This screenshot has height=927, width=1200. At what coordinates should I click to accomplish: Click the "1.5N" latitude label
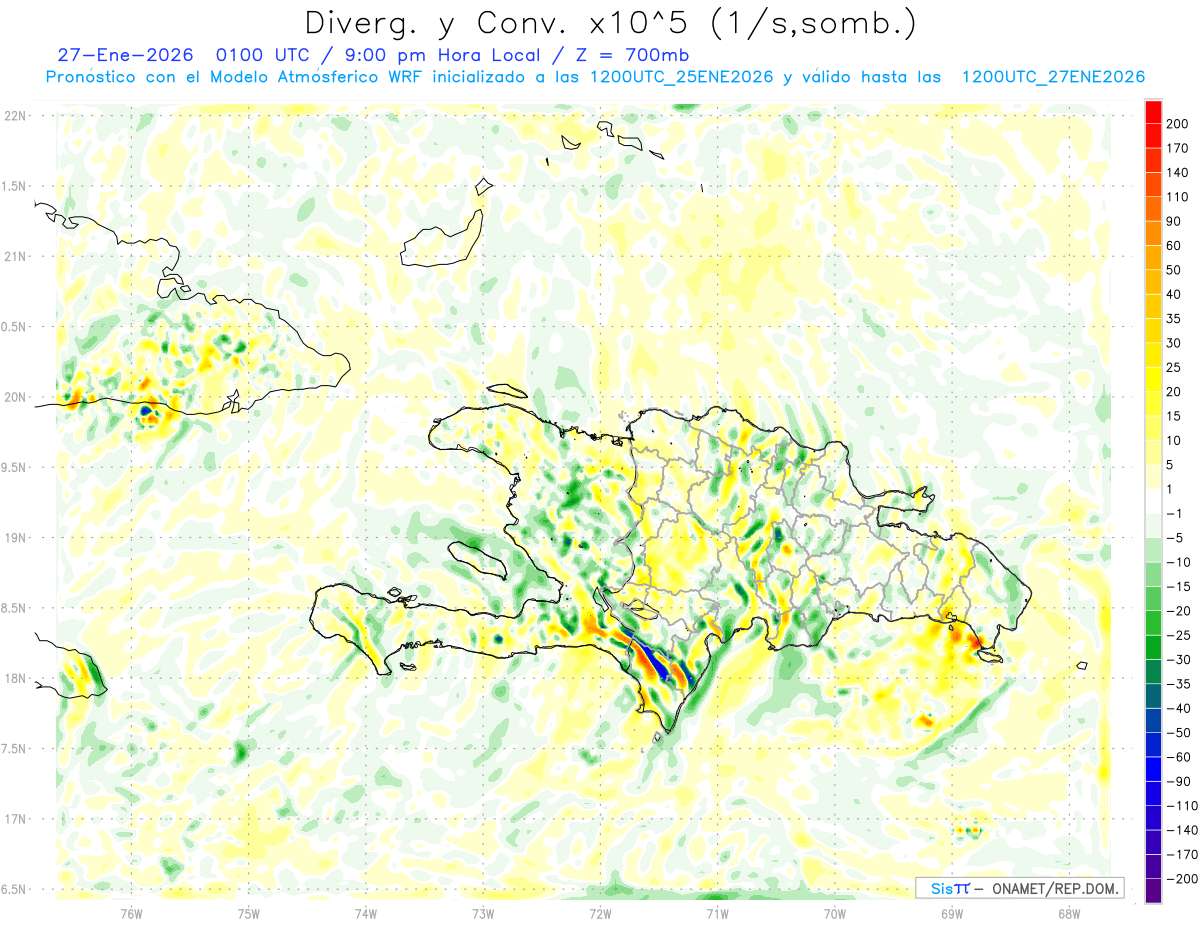click(15, 186)
